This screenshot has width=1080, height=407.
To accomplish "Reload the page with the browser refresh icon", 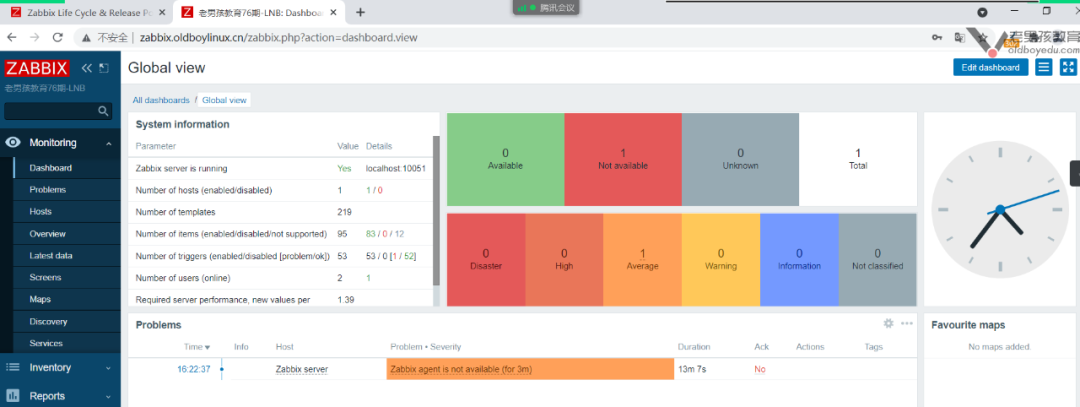I will coord(57,37).
